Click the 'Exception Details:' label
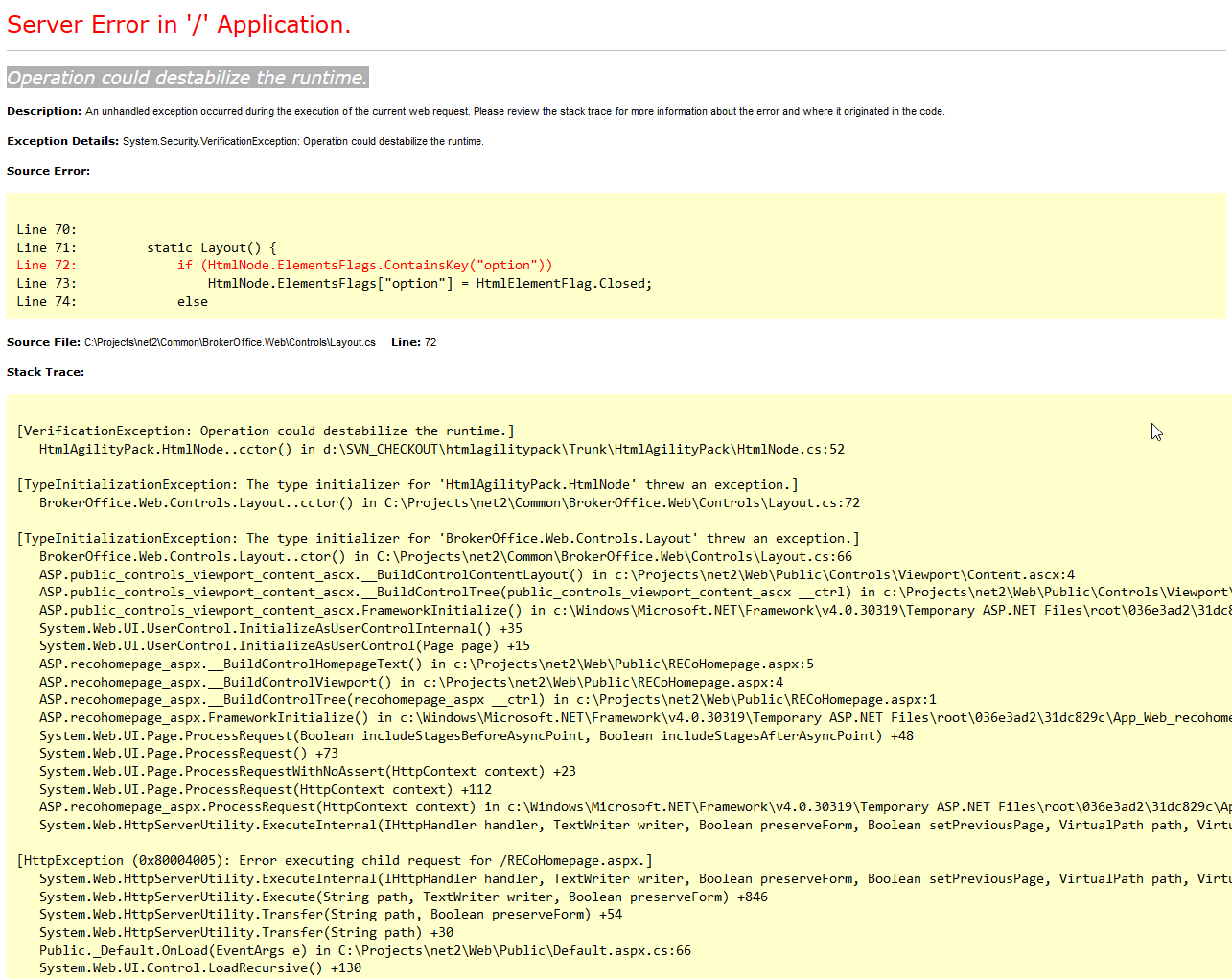The width and height of the screenshot is (1232, 979). click(62, 141)
